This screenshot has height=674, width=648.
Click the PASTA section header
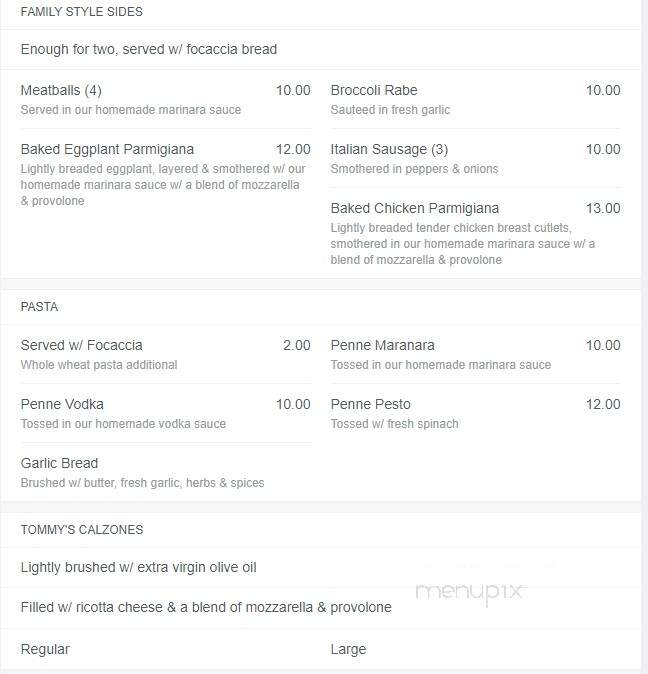39,307
